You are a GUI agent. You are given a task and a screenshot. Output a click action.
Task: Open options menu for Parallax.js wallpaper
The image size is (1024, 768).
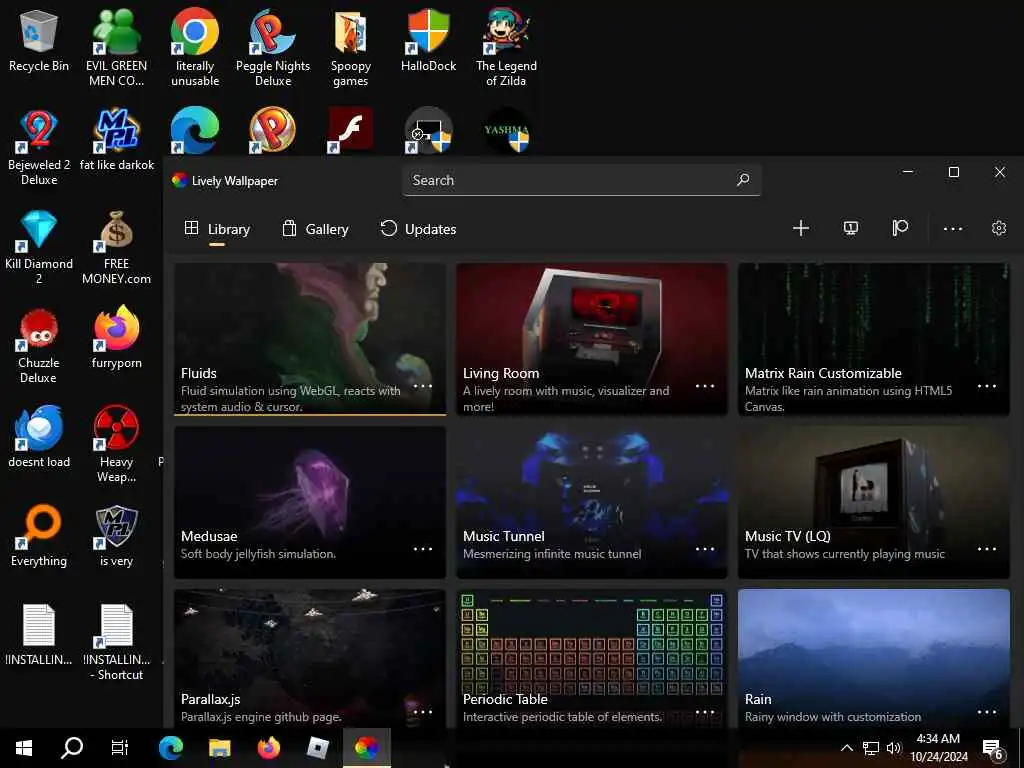(x=423, y=711)
